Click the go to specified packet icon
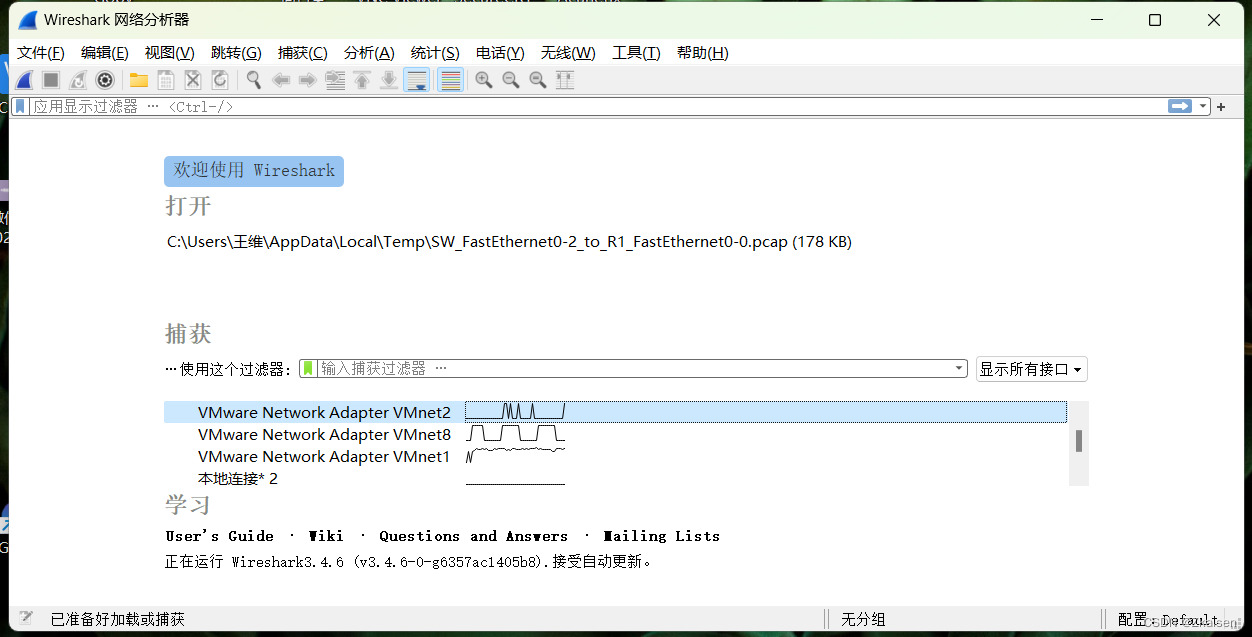This screenshot has width=1252, height=637. coord(335,80)
